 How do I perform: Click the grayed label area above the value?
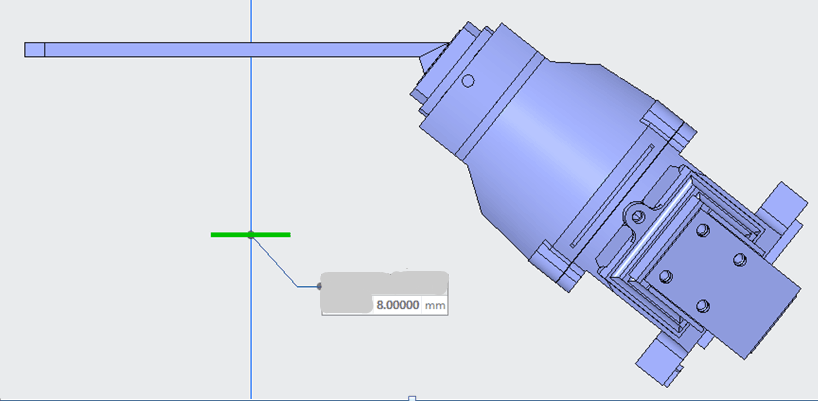384,282
